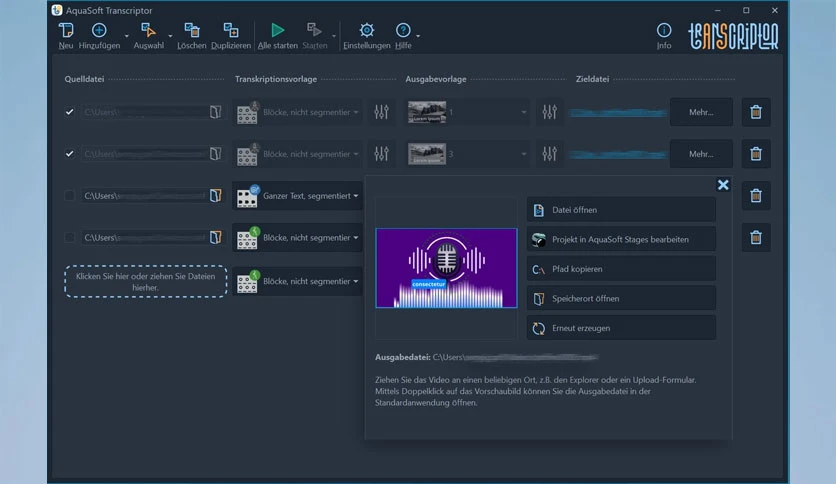The height and width of the screenshot is (484, 836).
Task: Delete the third row with trash icon
Action: click(x=755, y=196)
